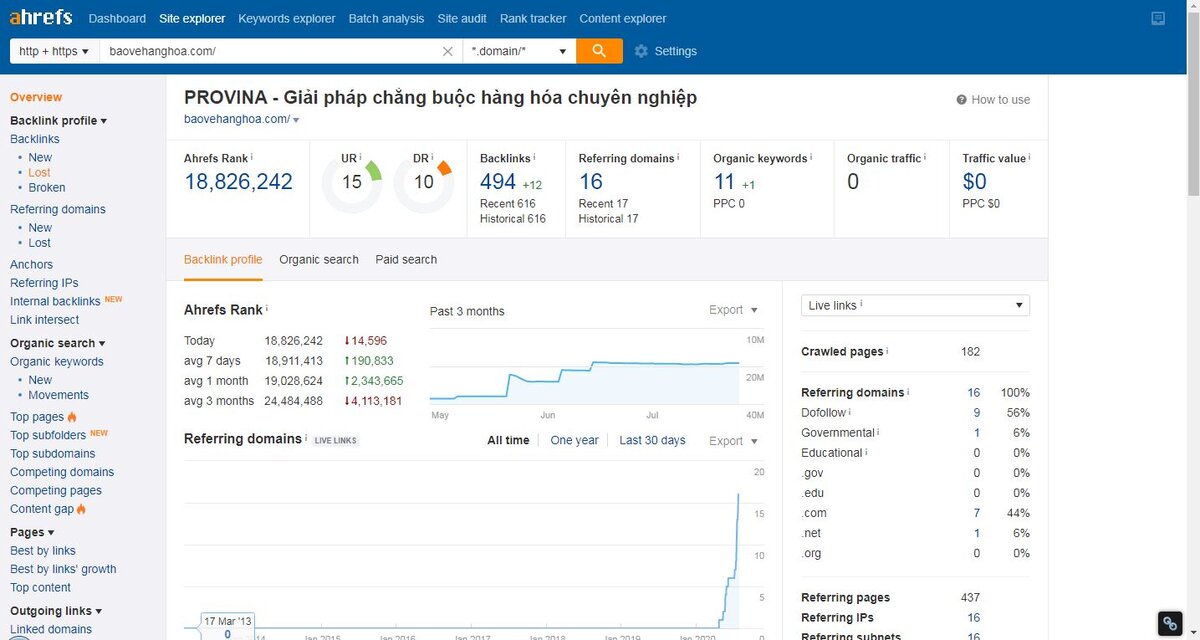Open Referring IPs report

click(44, 283)
